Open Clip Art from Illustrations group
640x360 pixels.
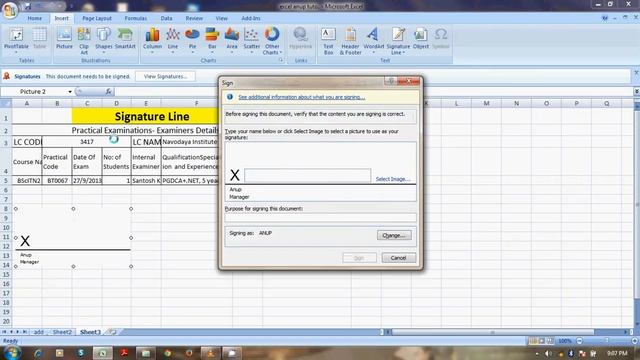click(x=84, y=41)
